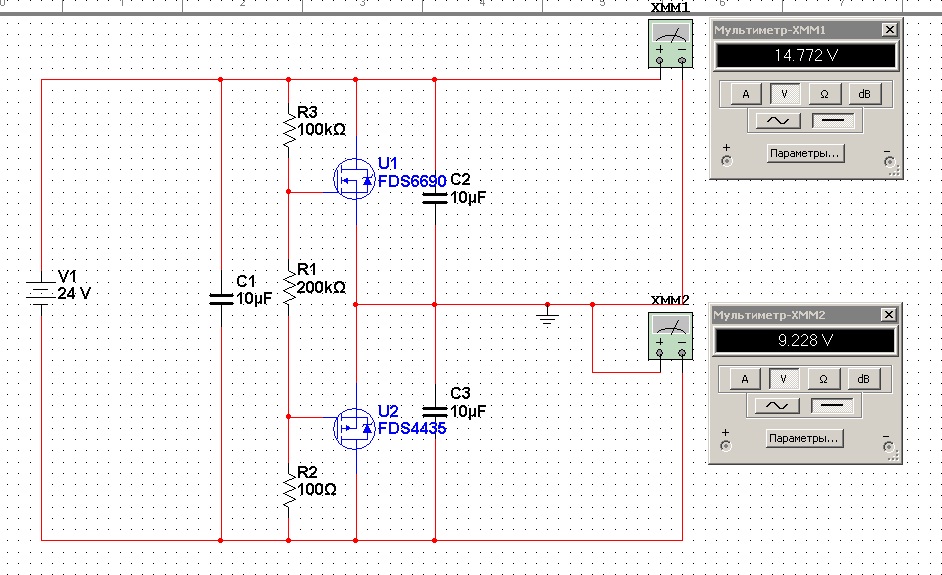This screenshot has width=942, height=575.
Task: Switch XMM1 multimeter to ammeter mode A
Action: (x=744, y=94)
